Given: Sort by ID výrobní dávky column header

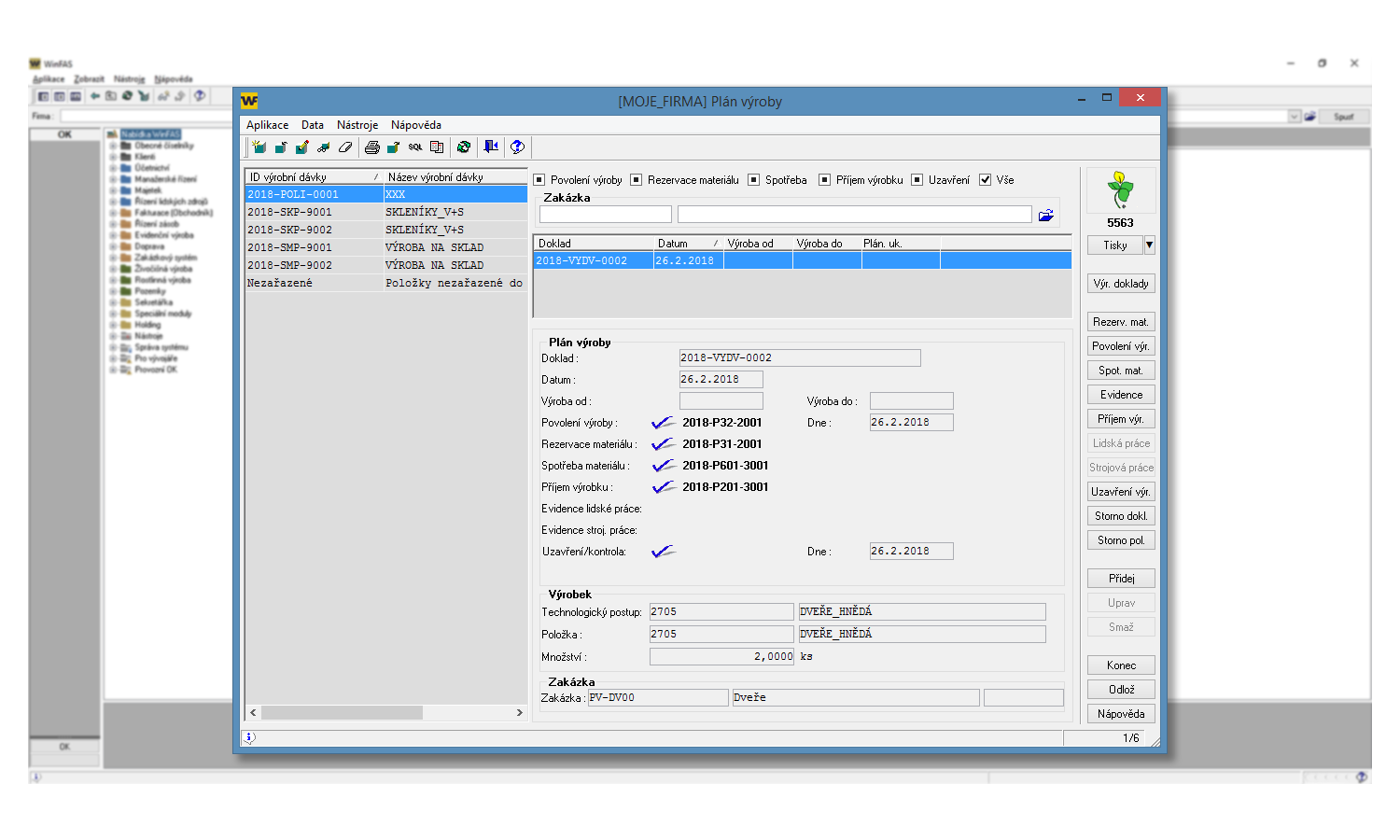Looking at the screenshot, I should [x=288, y=177].
